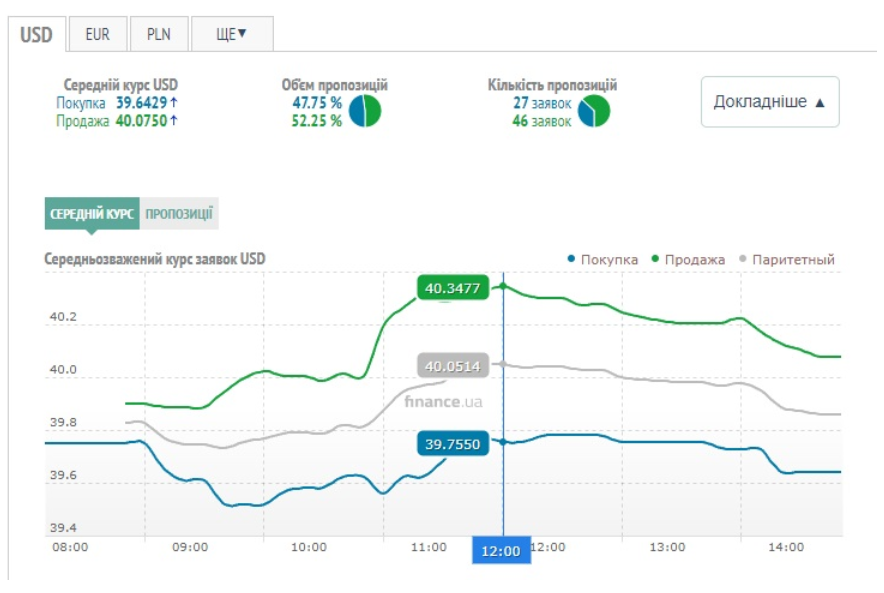Image resolution: width=884 pixels, height=593 pixels.
Task: Click the up arrow beside sell rate 40.0750
Action: (x=174, y=121)
